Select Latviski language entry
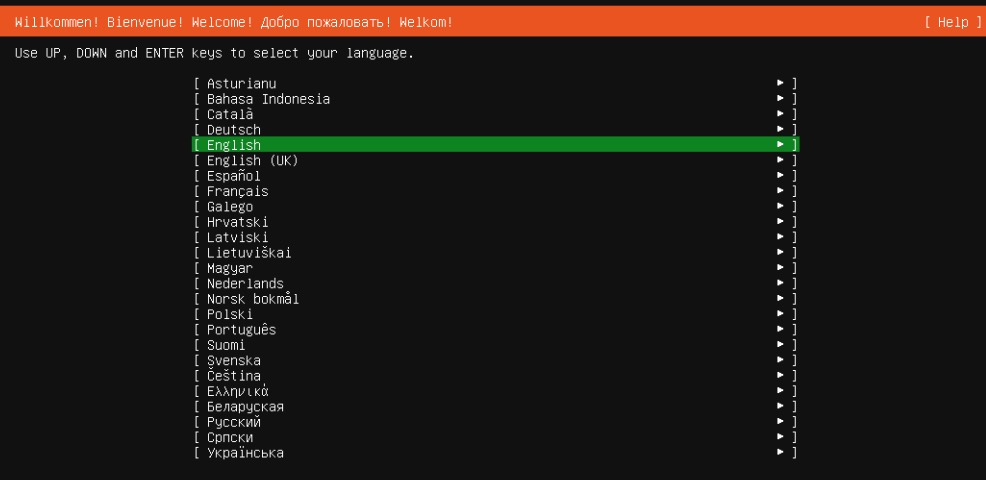986x480 pixels. pyautogui.click(x=496, y=237)
